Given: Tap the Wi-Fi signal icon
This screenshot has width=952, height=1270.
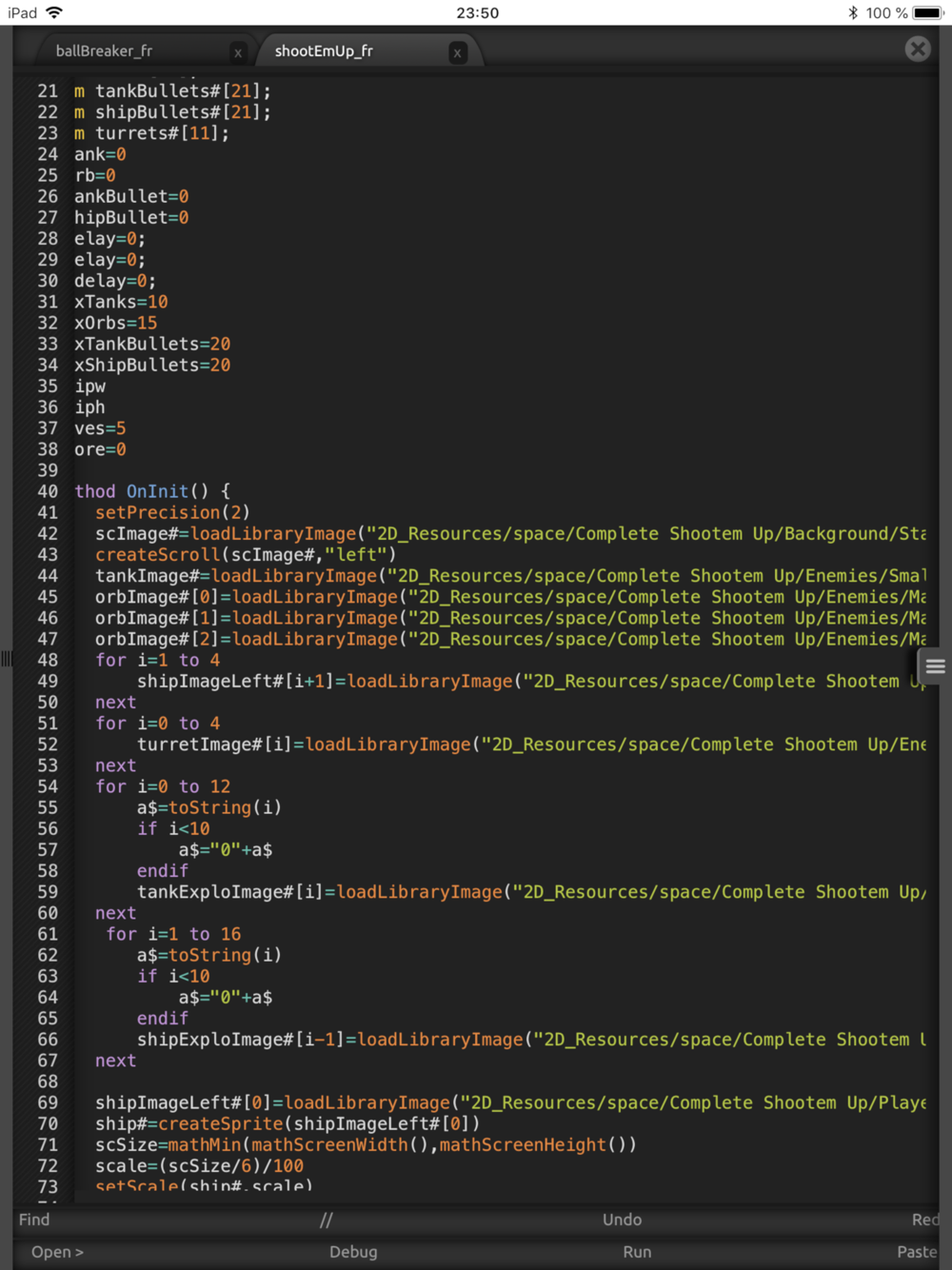Looking at the screenshot, I should [54, 12].
